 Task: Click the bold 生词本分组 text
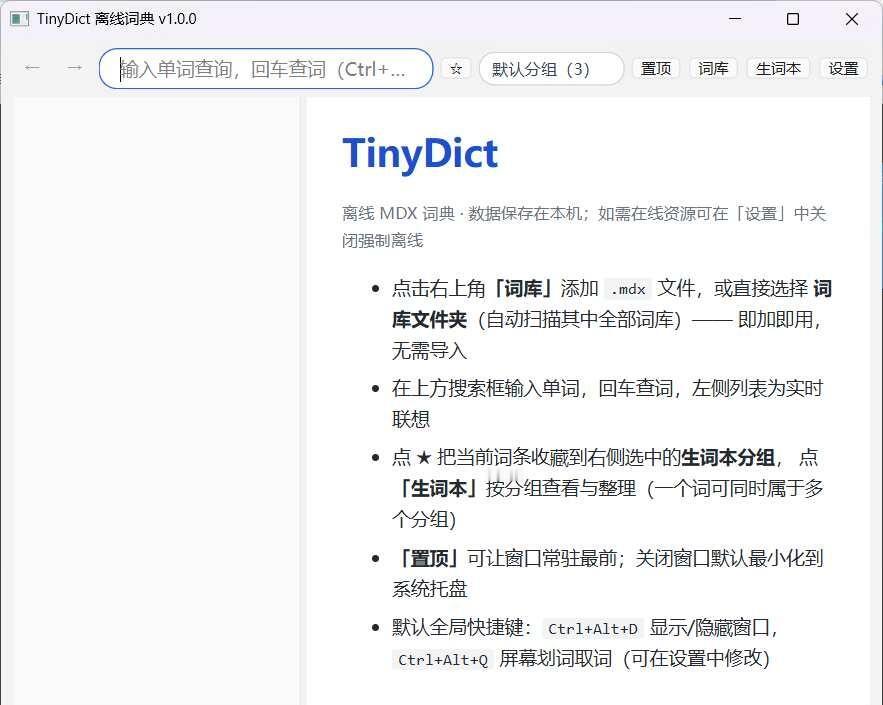tap(728, 457)
